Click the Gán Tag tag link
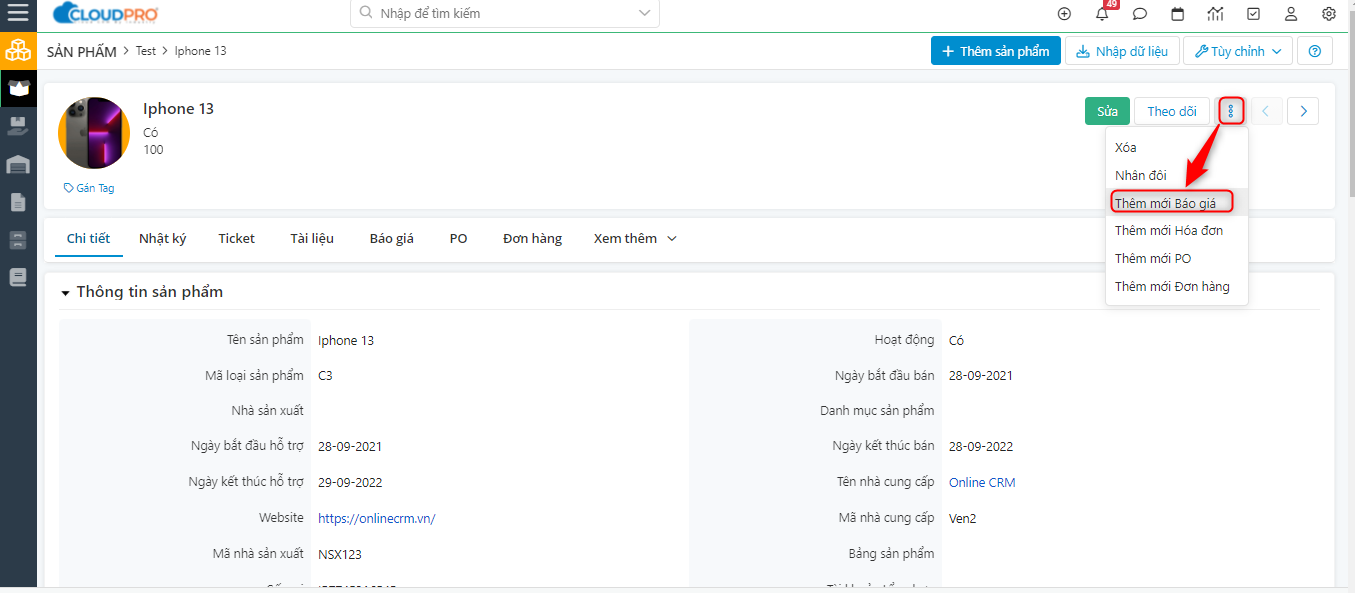Image resolution: width=1355 pixels, height=593 pixels. pyautogui.click(x=89, y=188)
